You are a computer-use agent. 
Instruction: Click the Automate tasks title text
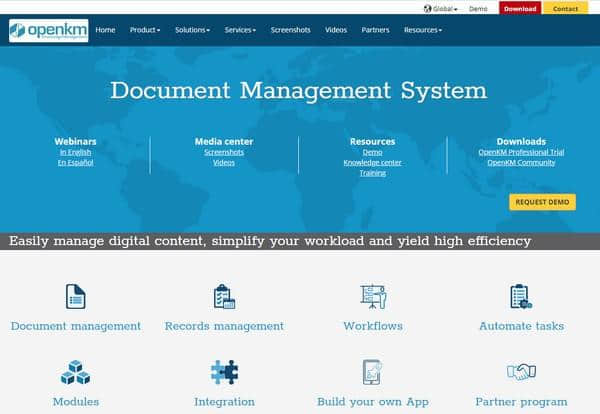[x=522, y=326]
